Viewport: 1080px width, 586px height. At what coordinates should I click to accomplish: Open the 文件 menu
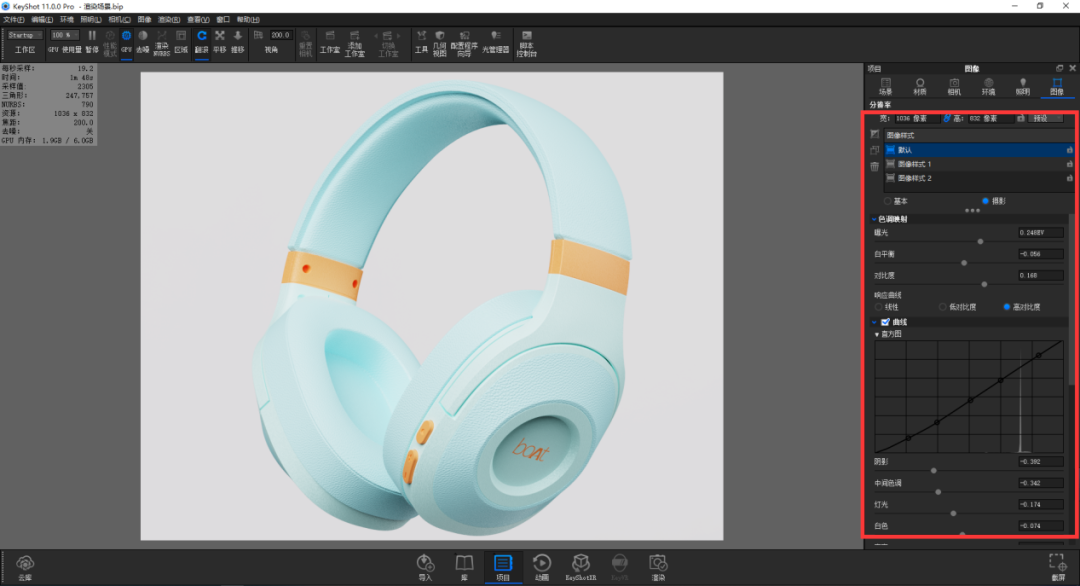tap(14, 19)
